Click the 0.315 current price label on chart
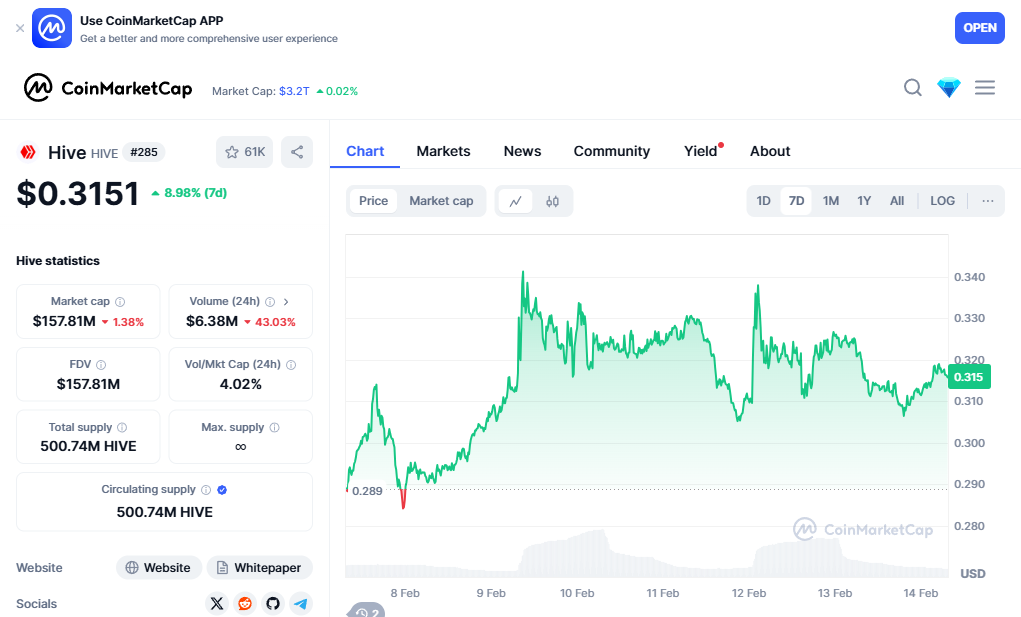Screen dimensions: 1021x617 pyautogui.click(x=969, y=377)
